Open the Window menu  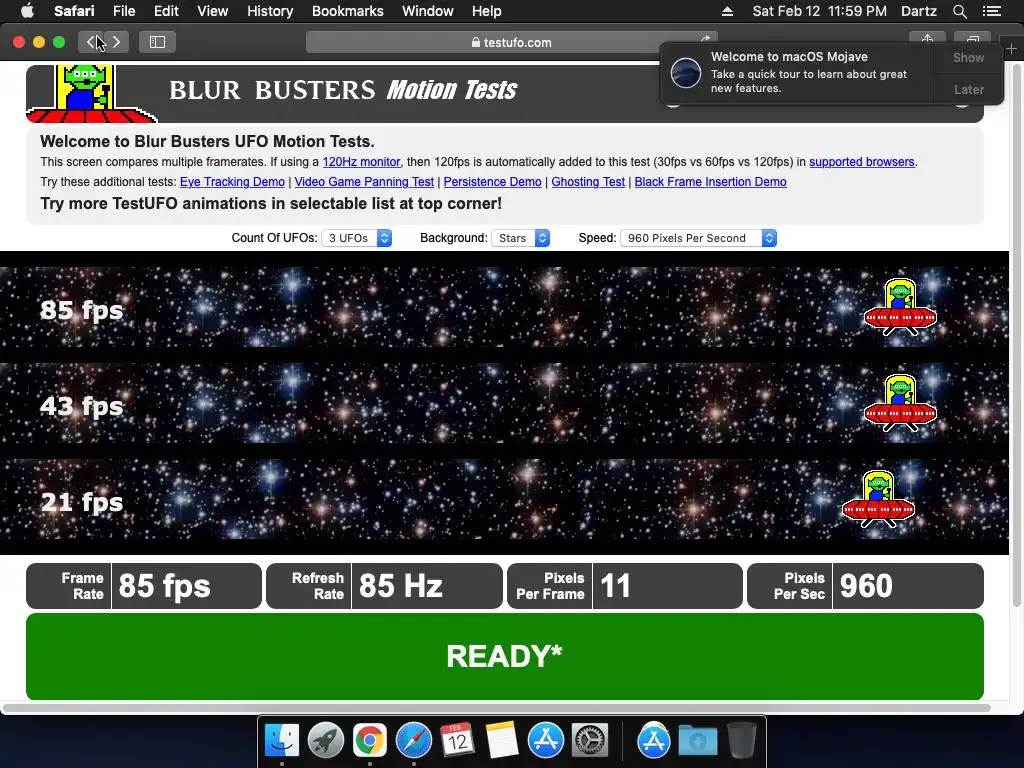428,11
